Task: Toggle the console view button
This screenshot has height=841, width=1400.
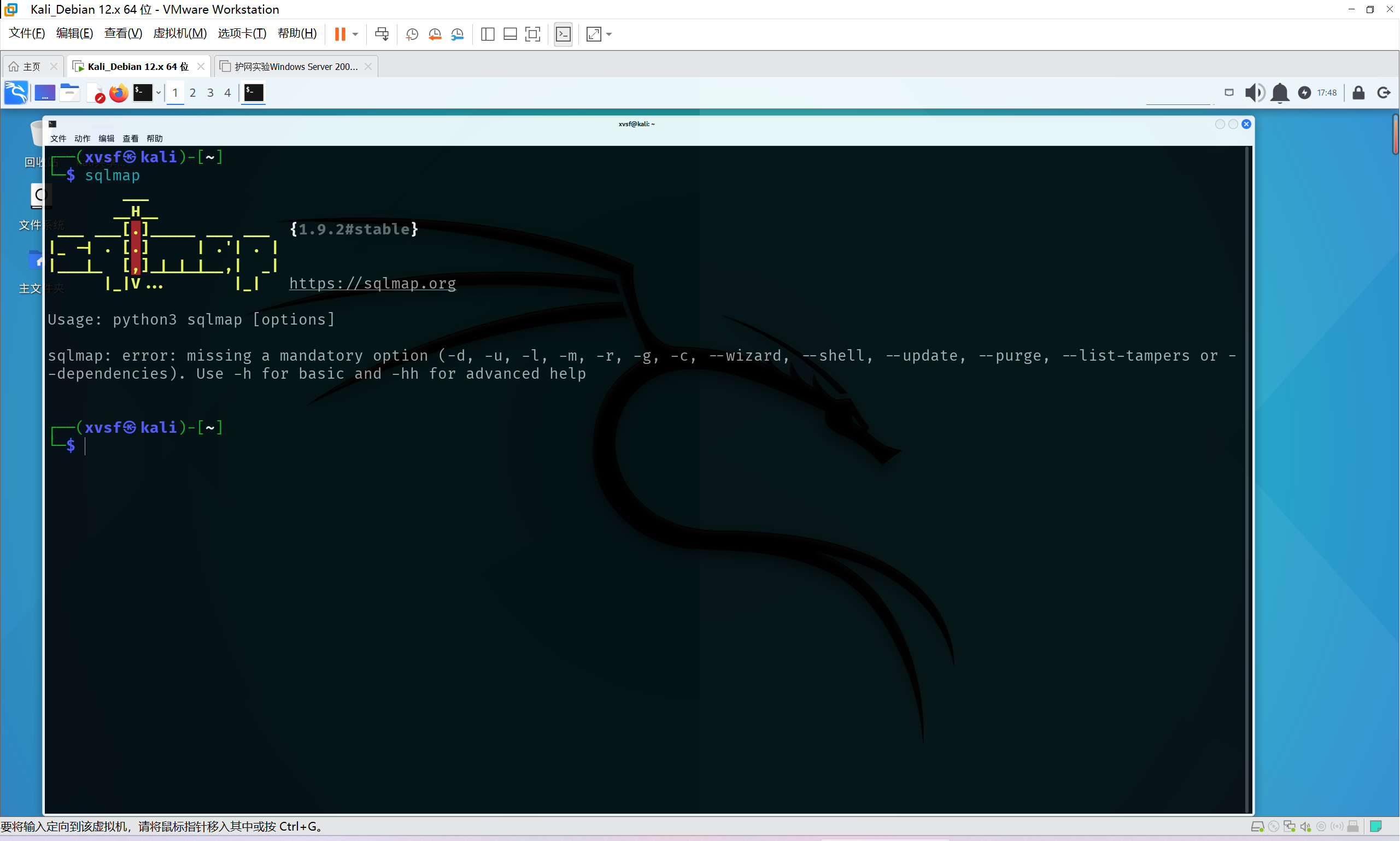Action: tap(563, 34)
